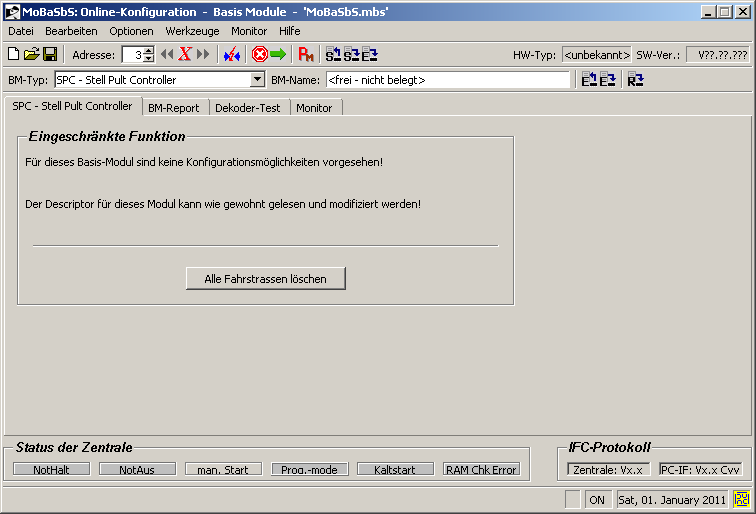Skip to previous address with double-left arrows
This screenshot has height=514, width=756.
[x=167, y=55]
